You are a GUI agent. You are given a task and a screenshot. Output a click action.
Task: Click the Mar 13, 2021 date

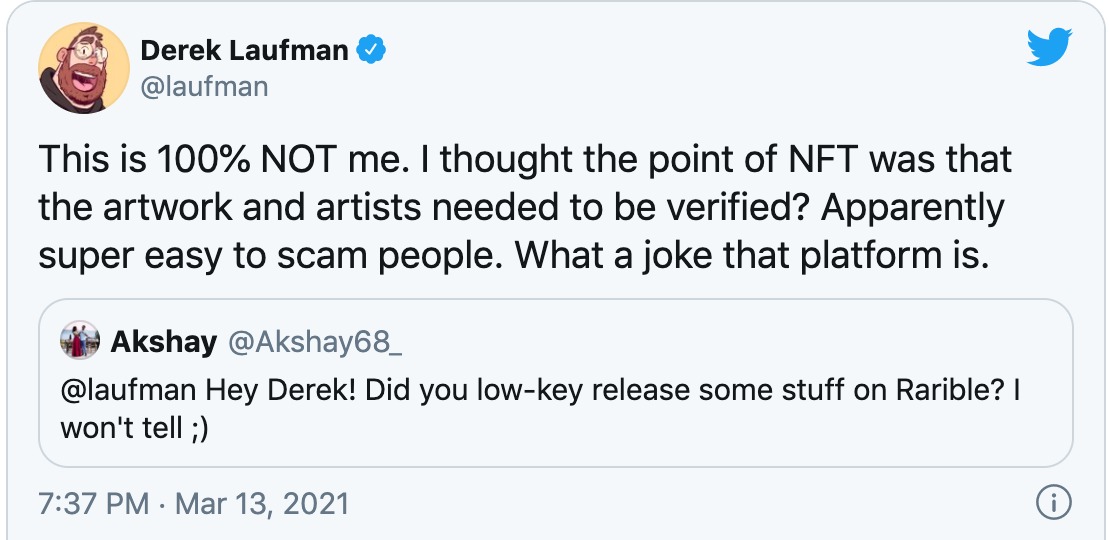click(x=262, y=503)
